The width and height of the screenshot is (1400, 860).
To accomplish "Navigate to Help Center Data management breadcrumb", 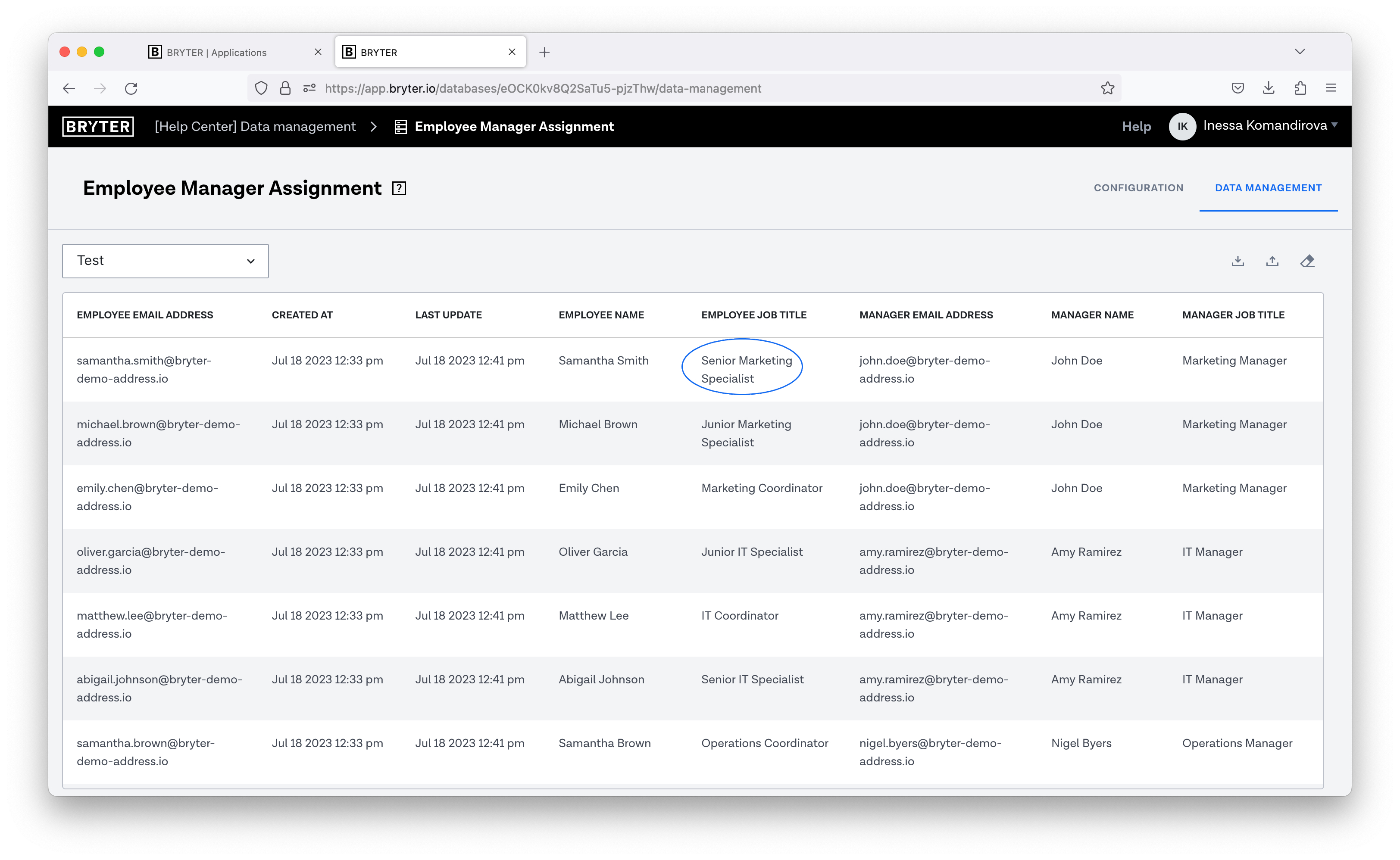I will click(255, 126).
